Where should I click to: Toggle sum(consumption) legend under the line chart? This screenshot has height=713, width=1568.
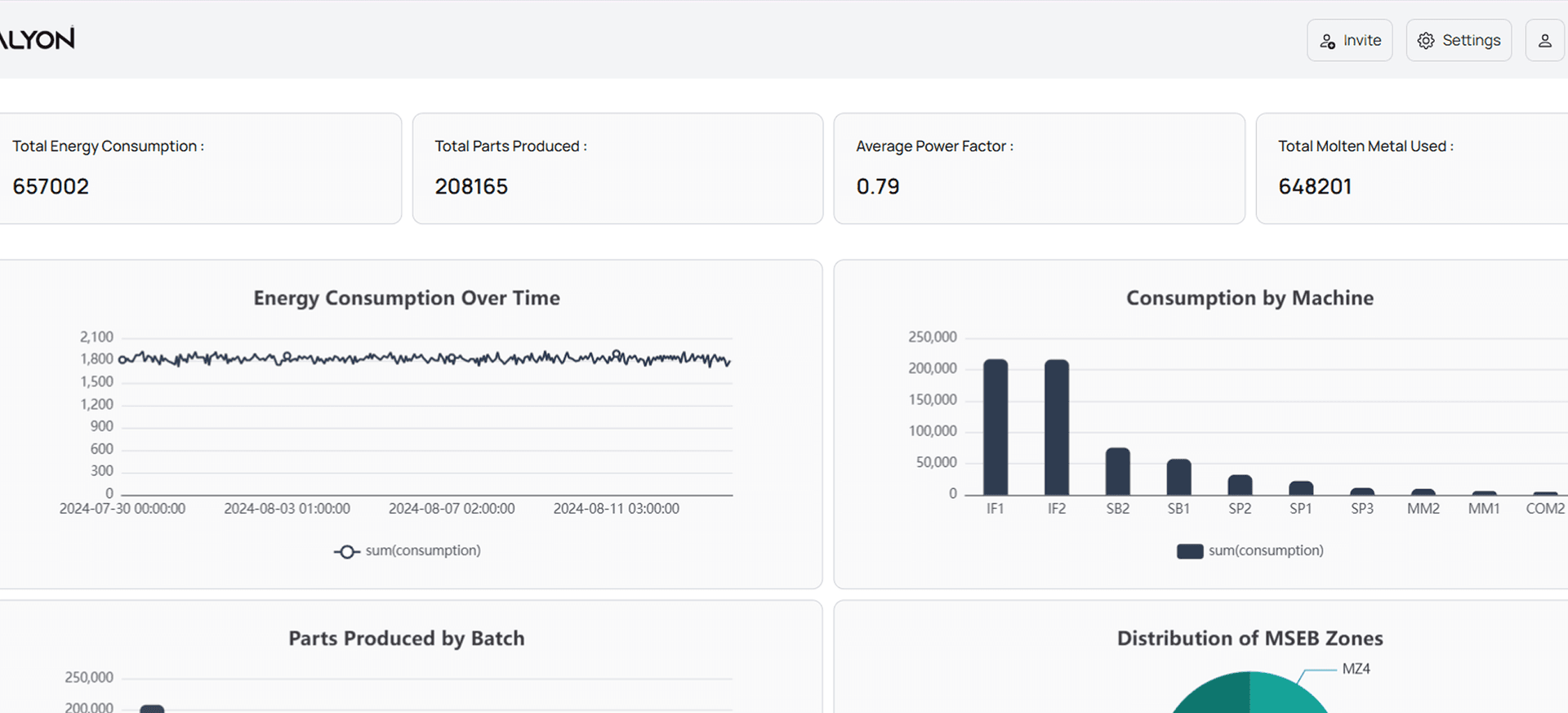click(x=408, y=551)
